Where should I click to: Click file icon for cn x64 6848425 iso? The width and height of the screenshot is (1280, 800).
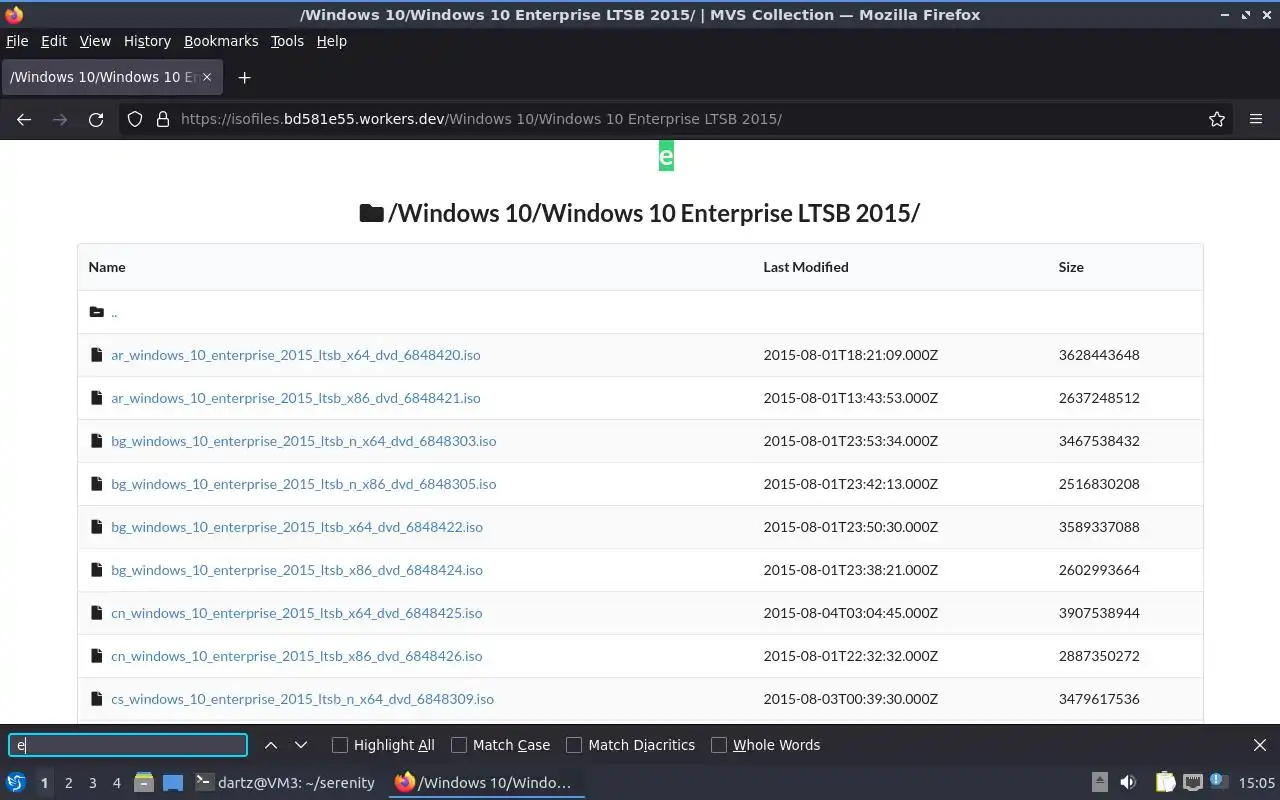pos(97,613)
